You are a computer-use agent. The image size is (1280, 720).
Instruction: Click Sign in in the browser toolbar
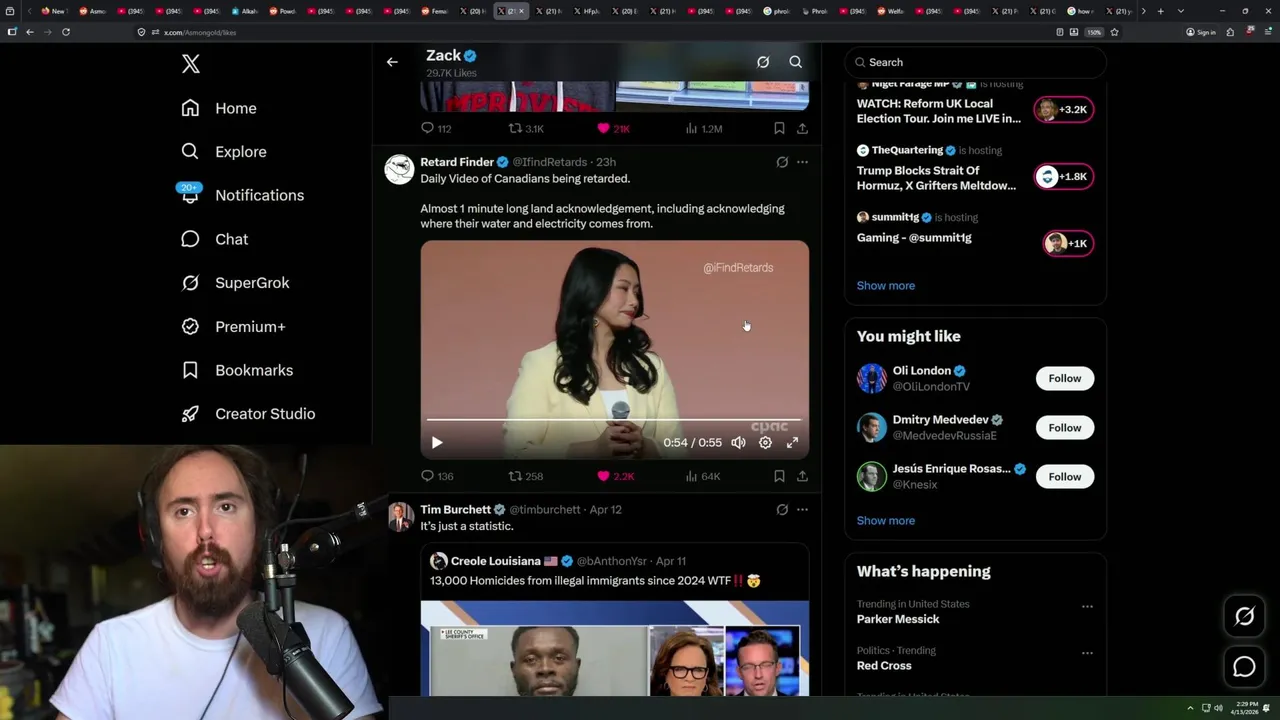point(1201,32)
